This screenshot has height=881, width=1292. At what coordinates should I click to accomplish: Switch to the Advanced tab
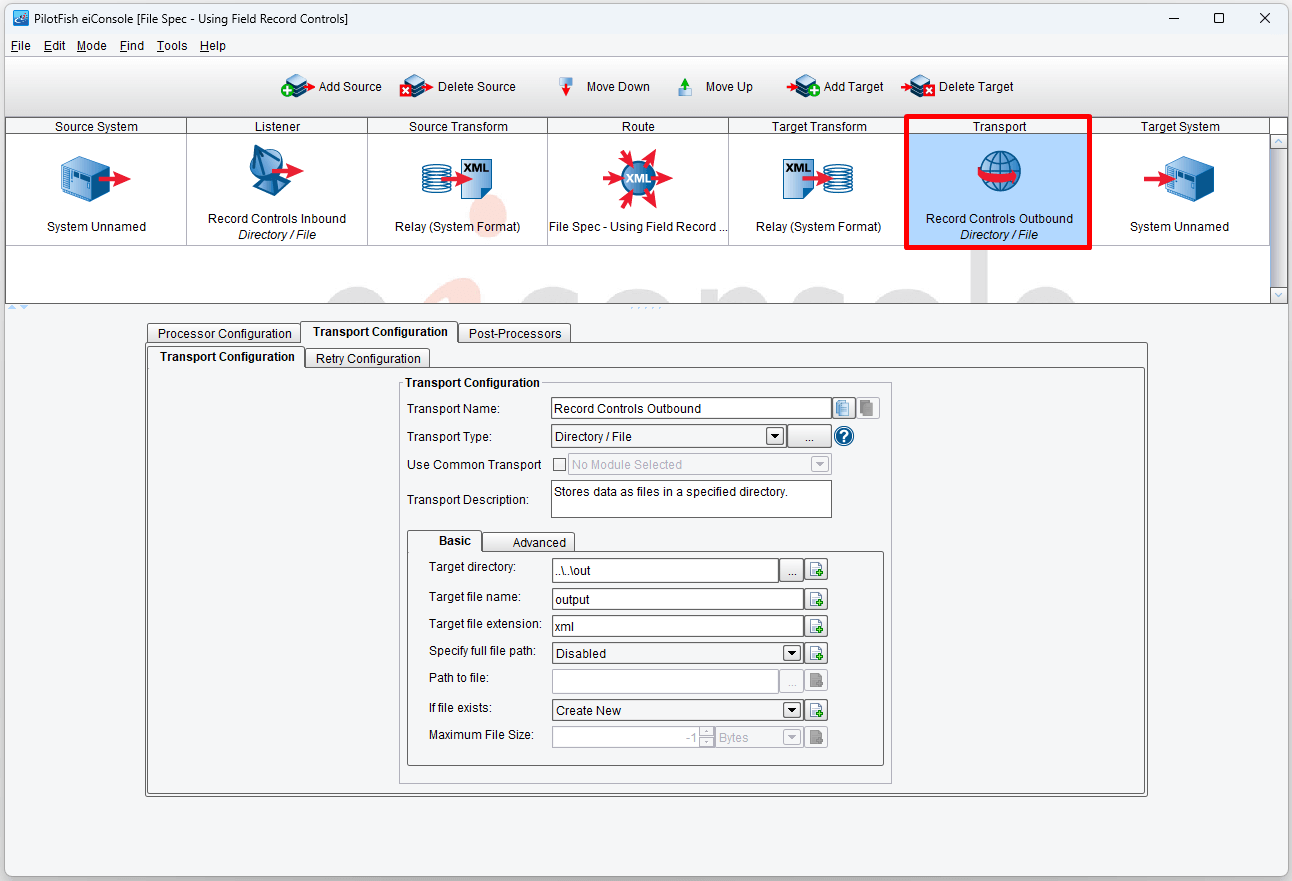[528, 542]
